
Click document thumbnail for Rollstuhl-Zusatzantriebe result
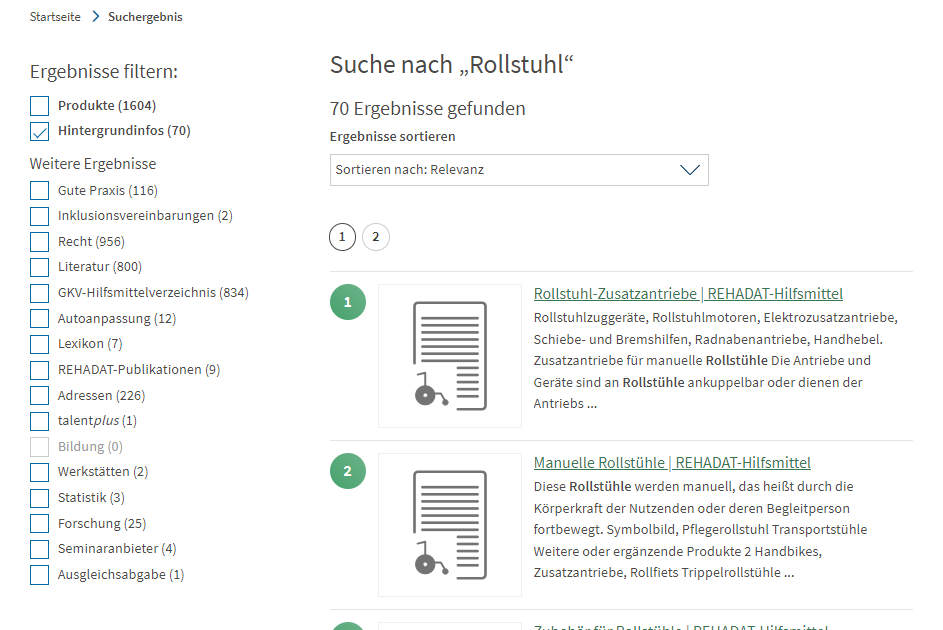450,356
